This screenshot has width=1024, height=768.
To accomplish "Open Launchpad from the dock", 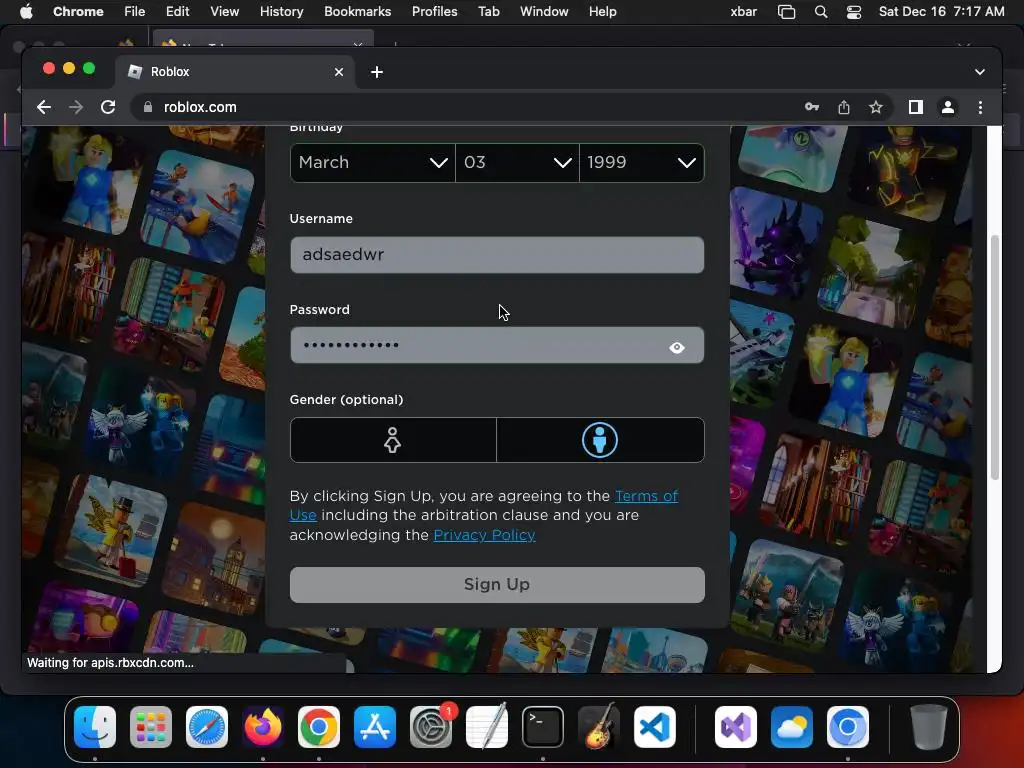I will [151, 727].
